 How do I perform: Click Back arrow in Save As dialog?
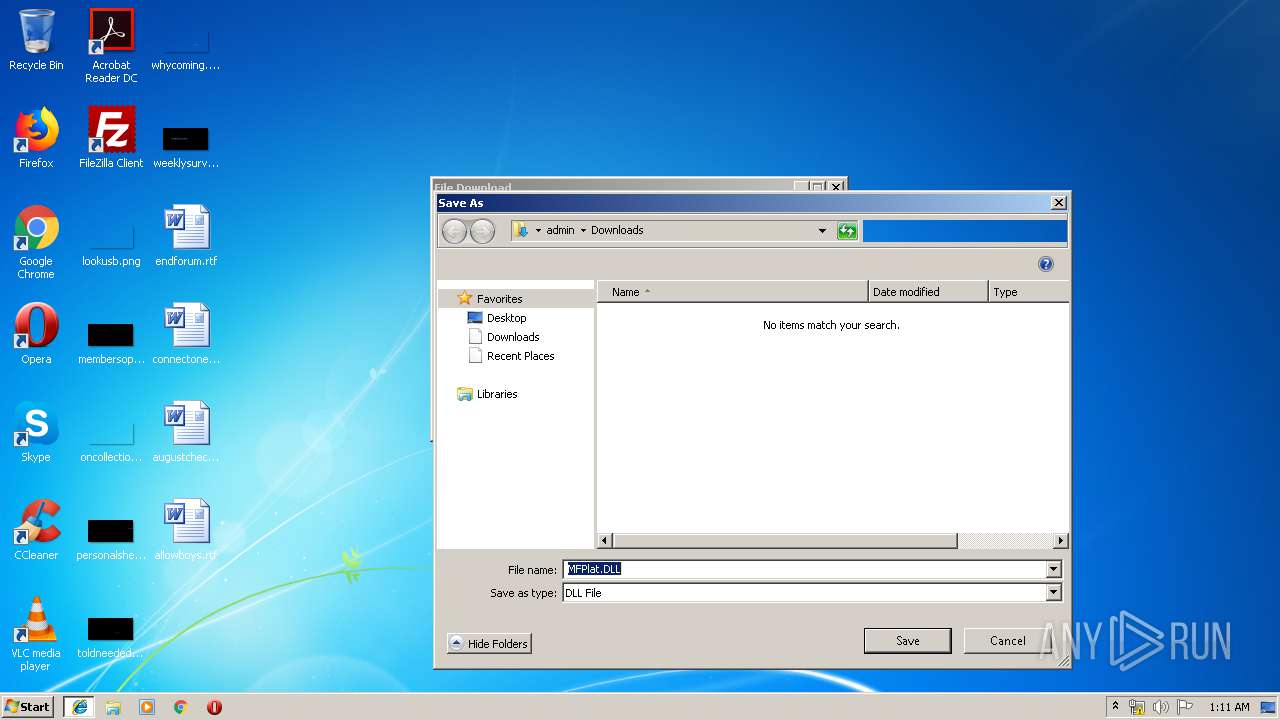(x=455, y=231)
